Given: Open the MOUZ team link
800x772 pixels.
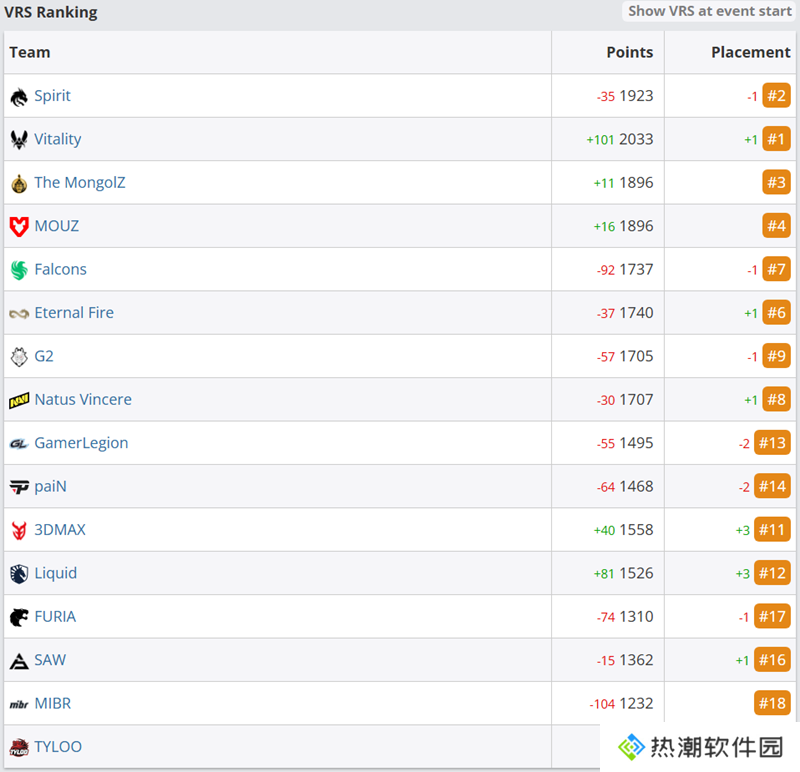Looking at the screenshot, I should click(57, 226).
